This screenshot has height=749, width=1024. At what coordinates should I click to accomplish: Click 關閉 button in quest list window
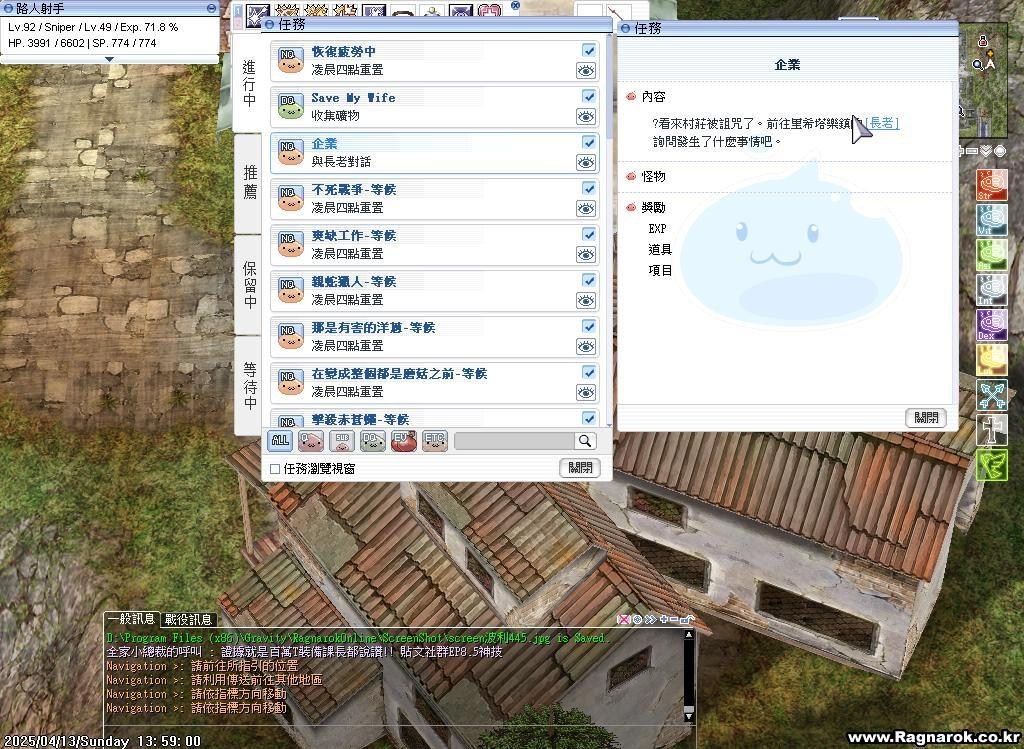pyautogui.click(x=580, y=468)
